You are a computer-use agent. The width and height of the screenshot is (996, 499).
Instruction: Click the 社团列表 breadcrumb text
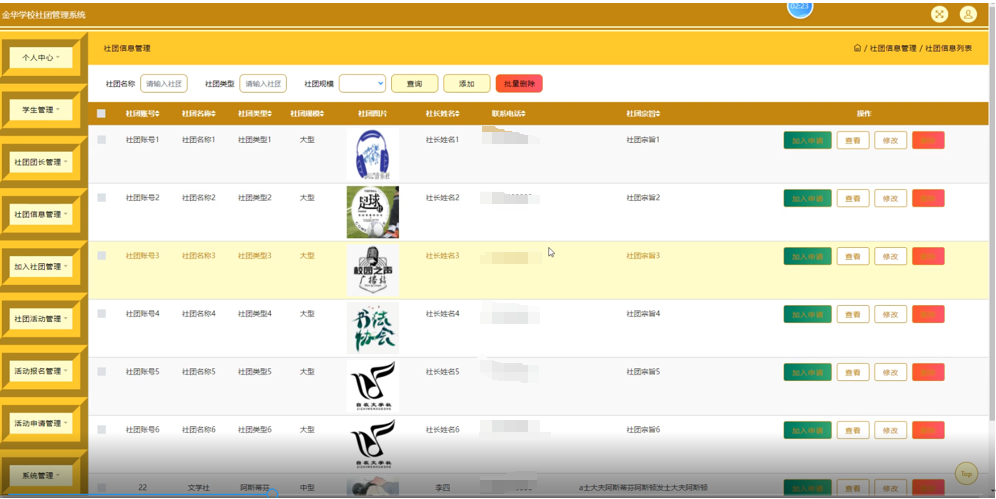[x=948, y=48]
